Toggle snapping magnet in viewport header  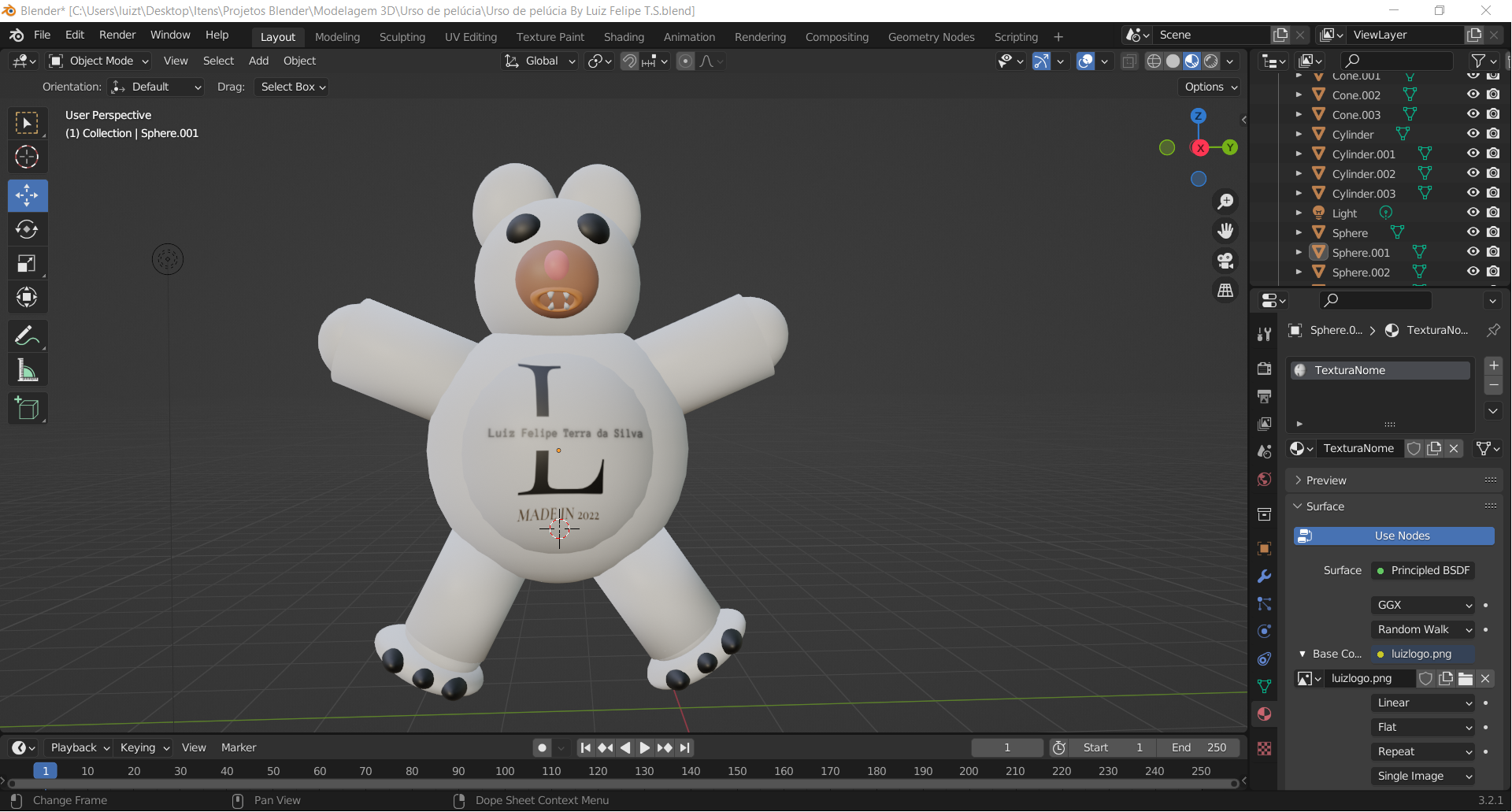629,61
